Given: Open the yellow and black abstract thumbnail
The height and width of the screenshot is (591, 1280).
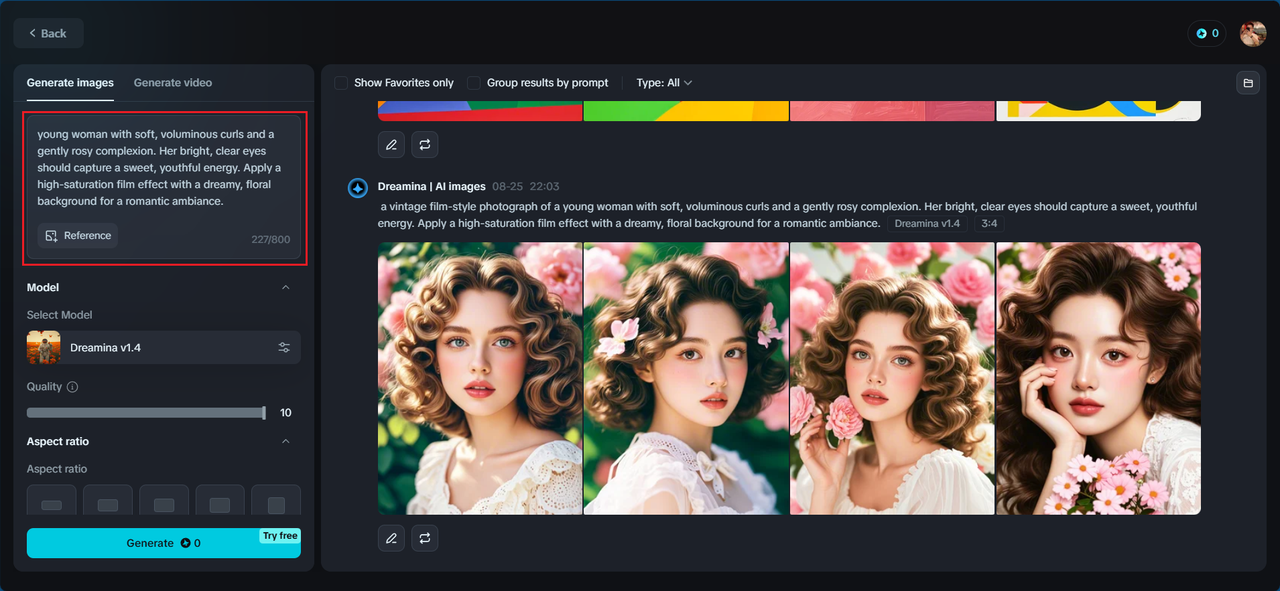Looking at the screenshot, I should click(x=1099, y=111).
